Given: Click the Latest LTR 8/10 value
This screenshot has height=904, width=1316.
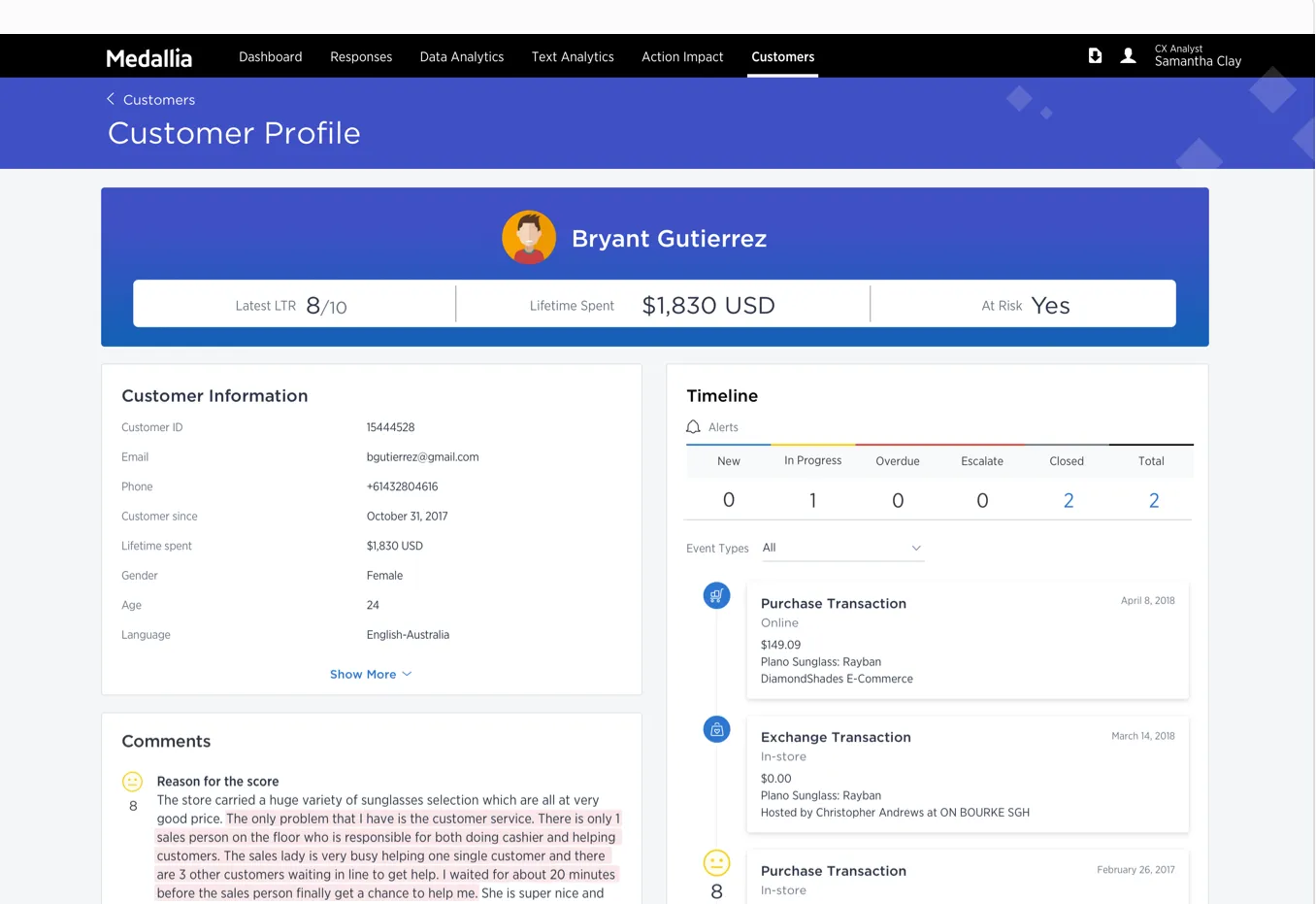Looking at the screenshot, I should [x=326, y=306].
